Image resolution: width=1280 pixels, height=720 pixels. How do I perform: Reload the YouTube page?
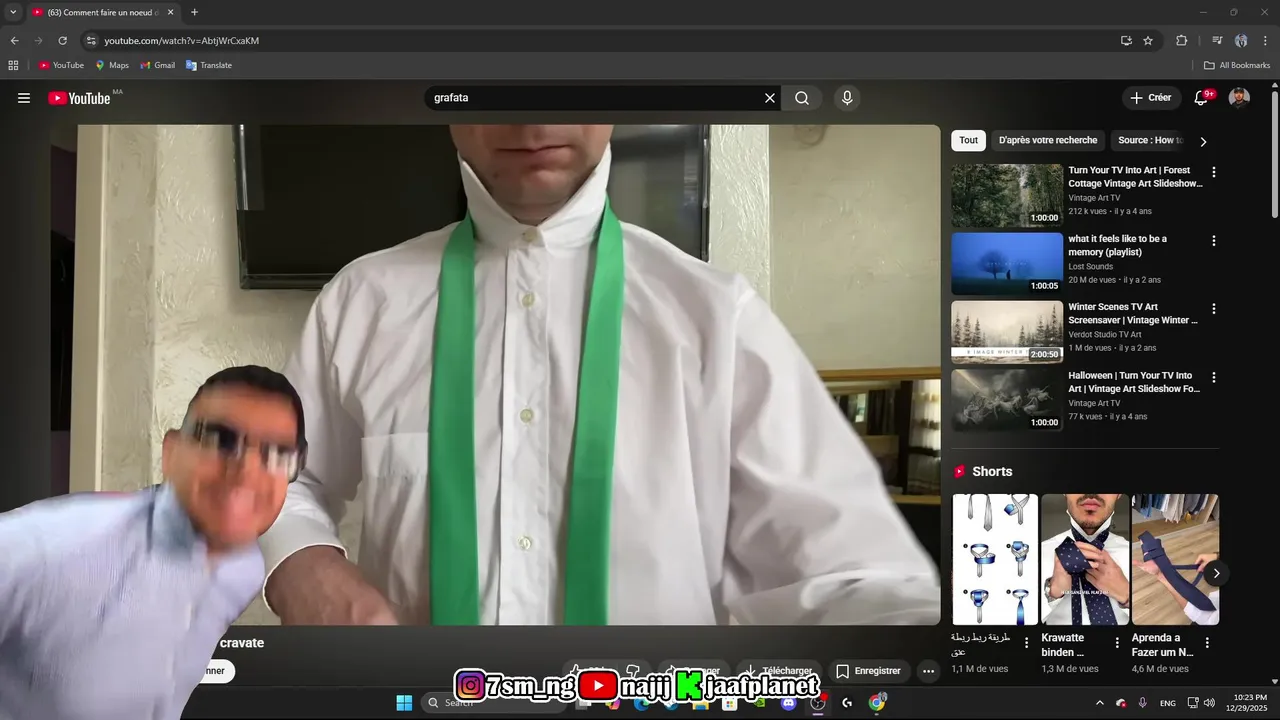pos(62,41)
